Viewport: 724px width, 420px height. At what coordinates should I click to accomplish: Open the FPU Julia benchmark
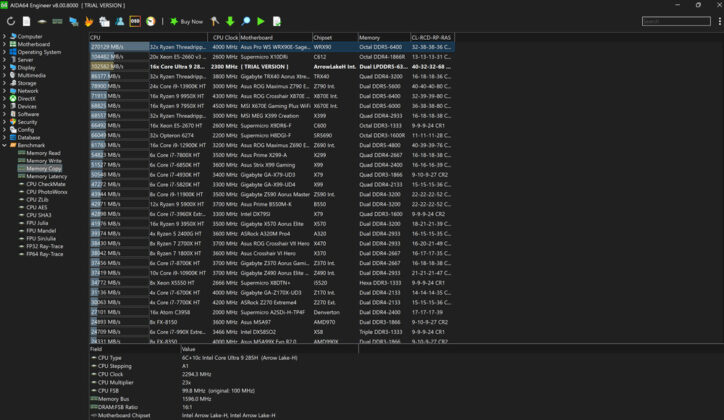(34, 223)
